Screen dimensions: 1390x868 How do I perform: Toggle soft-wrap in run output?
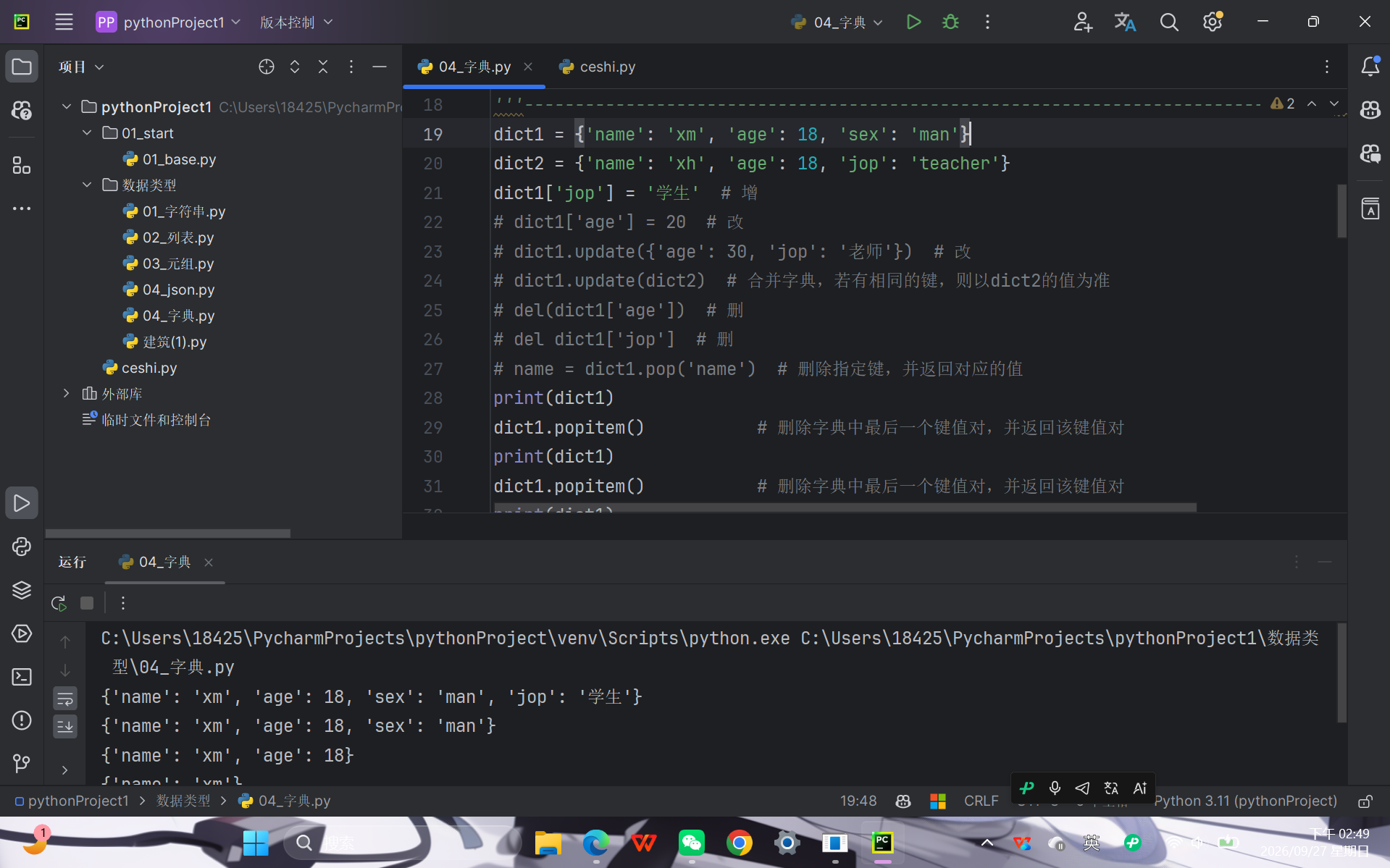(x=65, y=699)
